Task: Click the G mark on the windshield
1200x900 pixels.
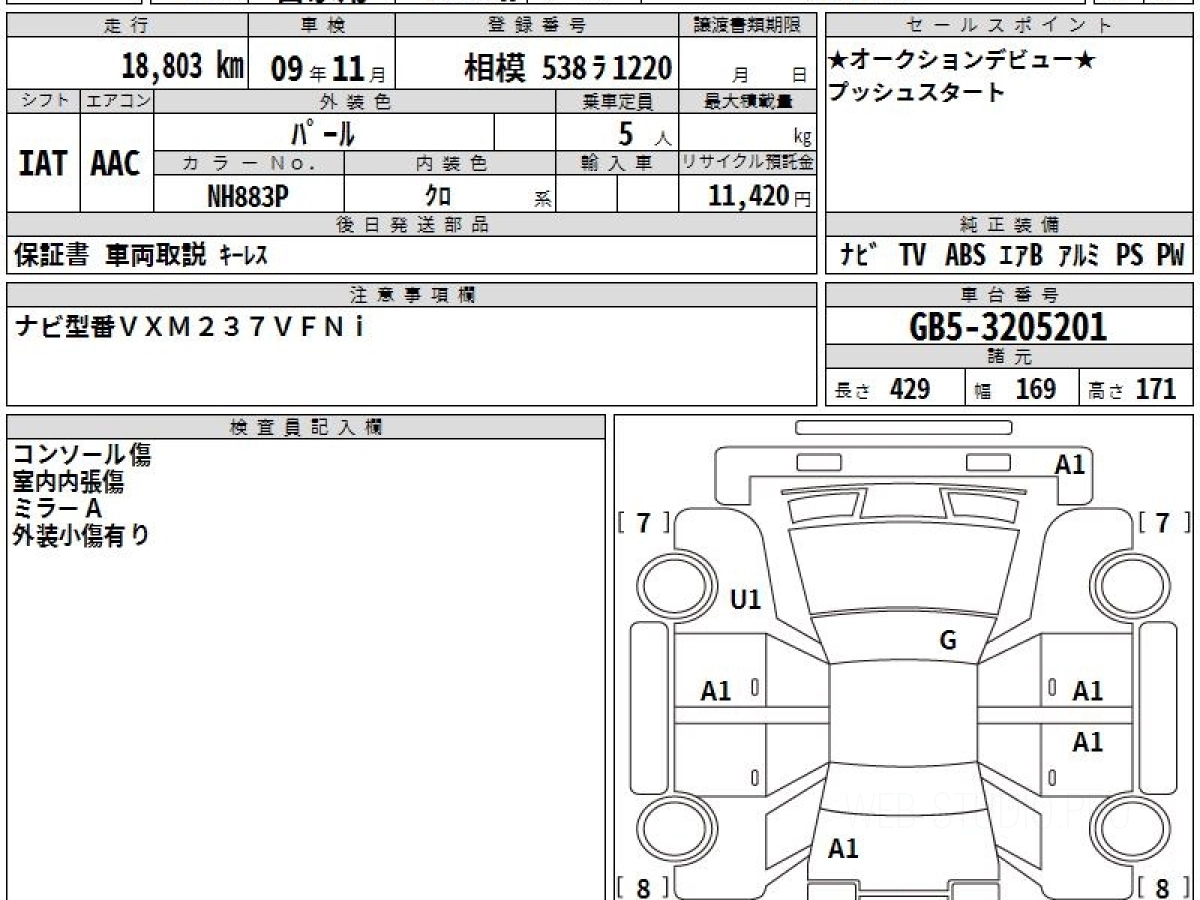Action: click(948, 641)
